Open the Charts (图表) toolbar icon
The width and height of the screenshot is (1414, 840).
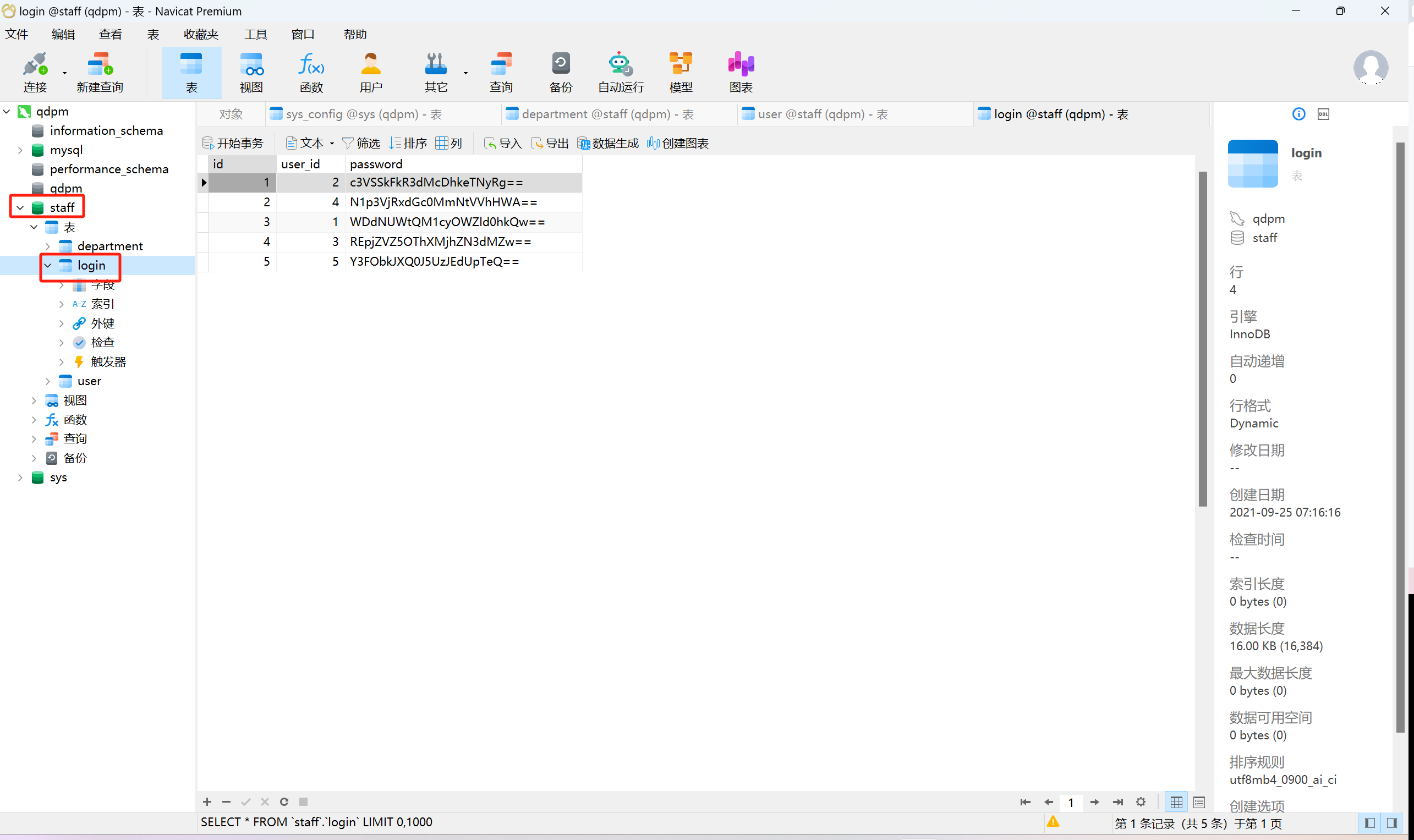(x=741, y=72)
